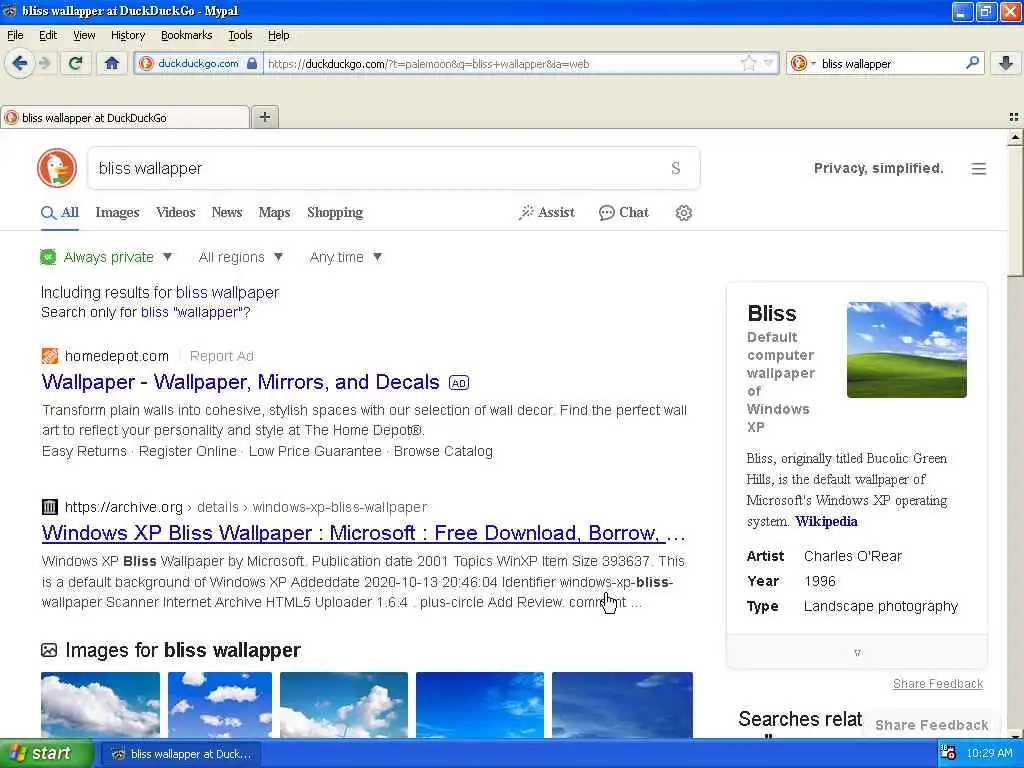Open the Bookmarks menu
The image size is (1024, 768).
(186, 35)
